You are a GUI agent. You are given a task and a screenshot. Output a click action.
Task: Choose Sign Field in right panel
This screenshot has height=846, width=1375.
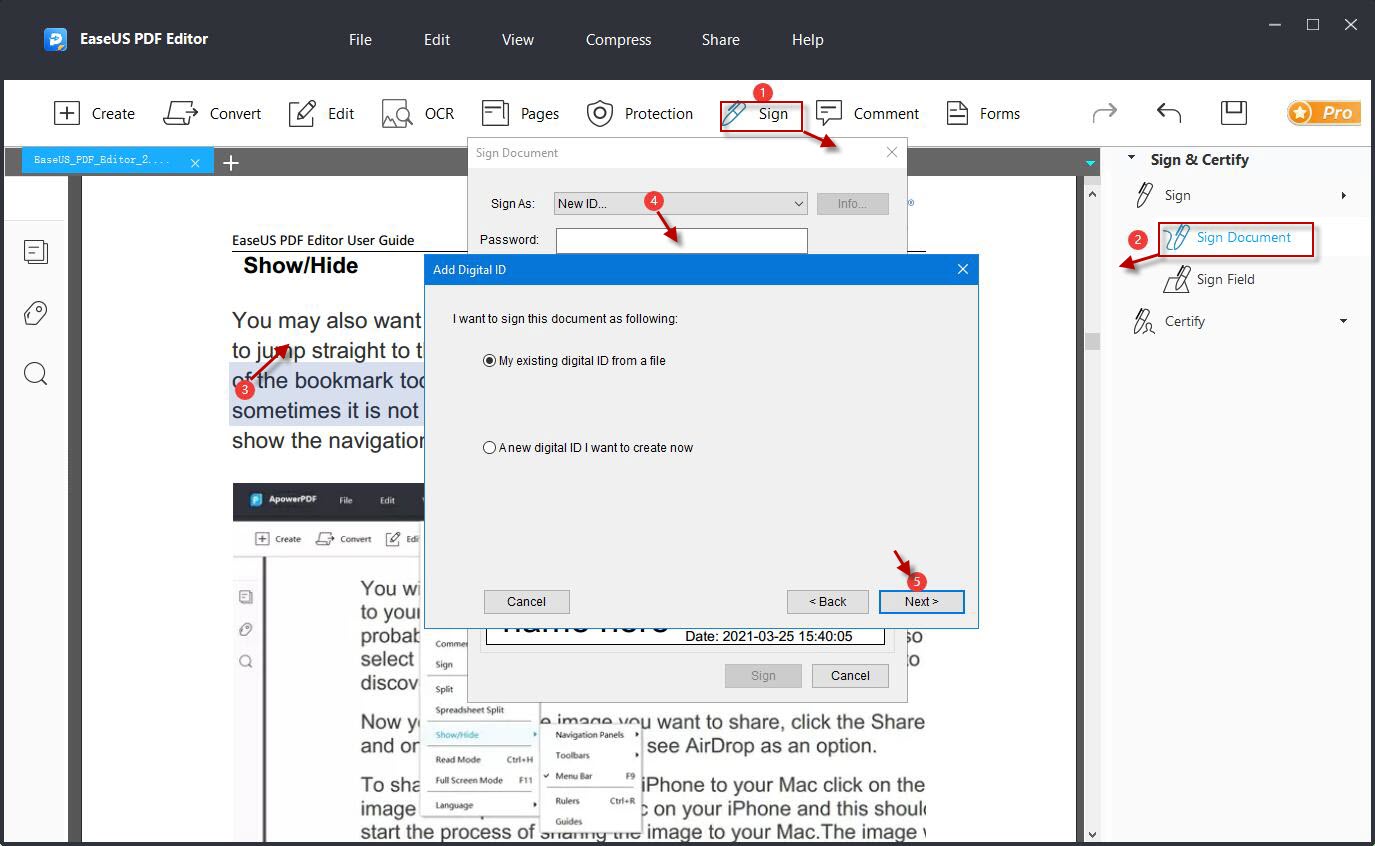1210,279
